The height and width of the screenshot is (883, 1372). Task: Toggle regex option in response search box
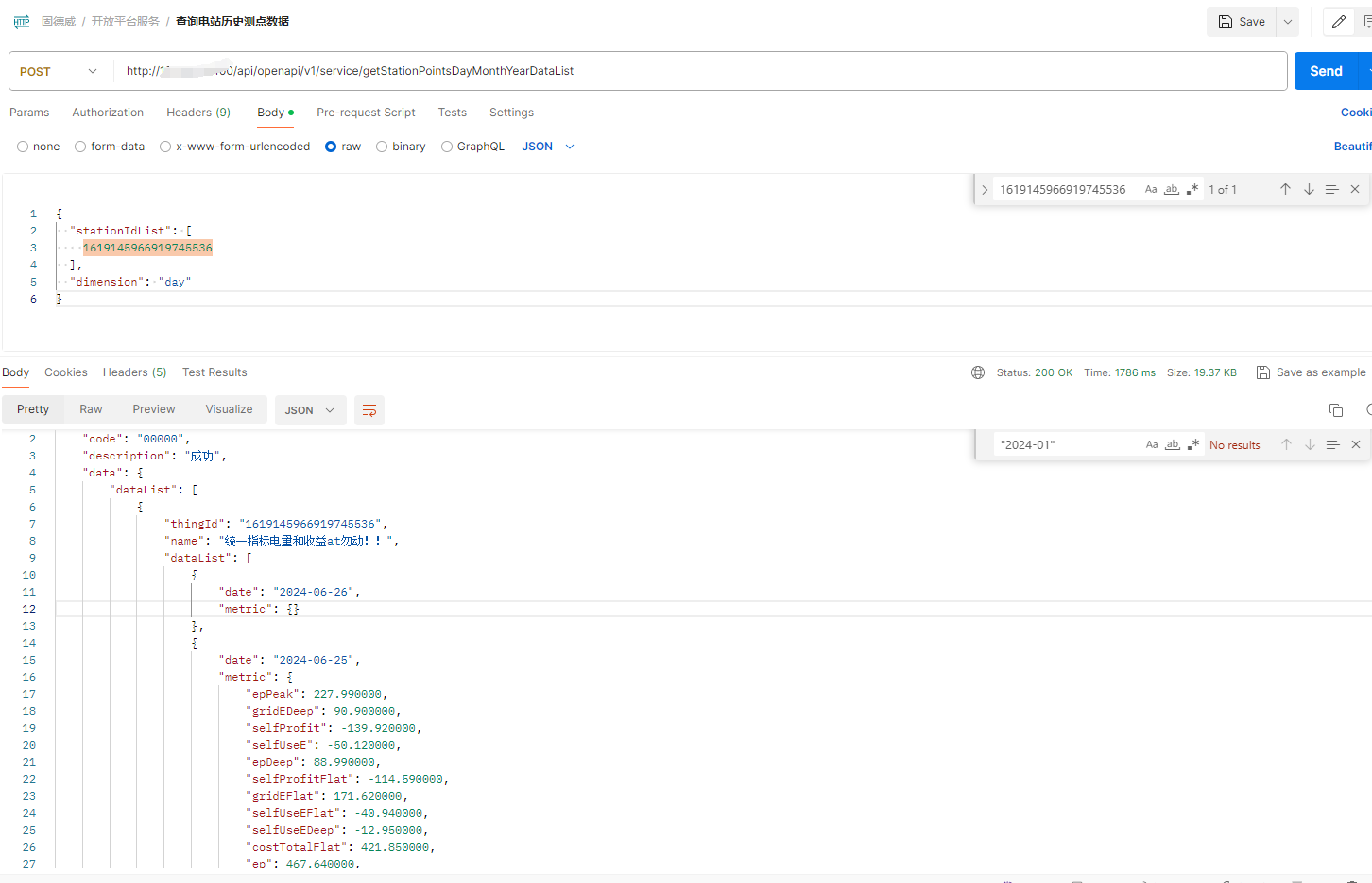click(x=1193, y=444)
